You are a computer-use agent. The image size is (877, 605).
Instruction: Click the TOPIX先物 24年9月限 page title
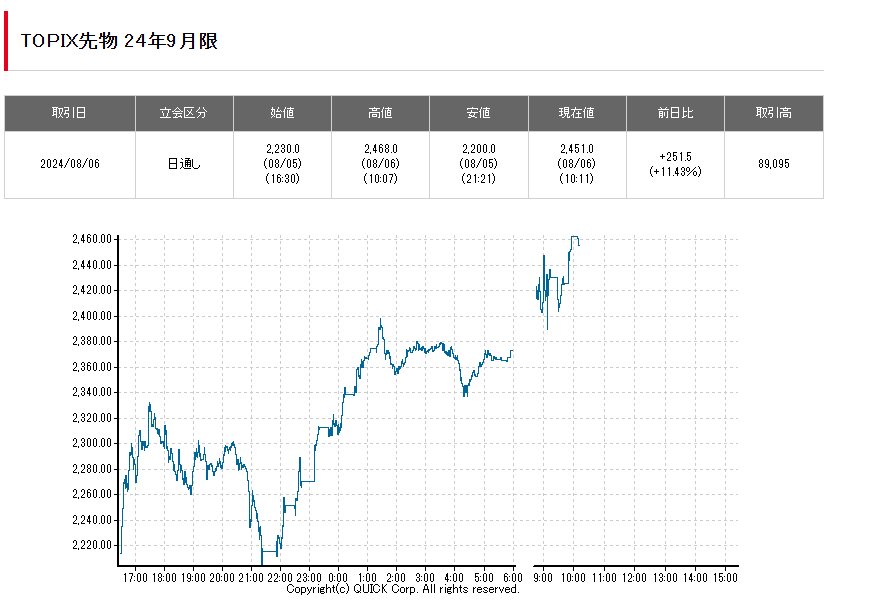119,41
